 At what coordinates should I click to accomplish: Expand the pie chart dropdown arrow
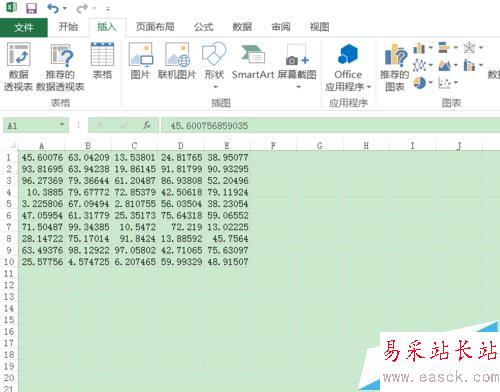point(430,82)
